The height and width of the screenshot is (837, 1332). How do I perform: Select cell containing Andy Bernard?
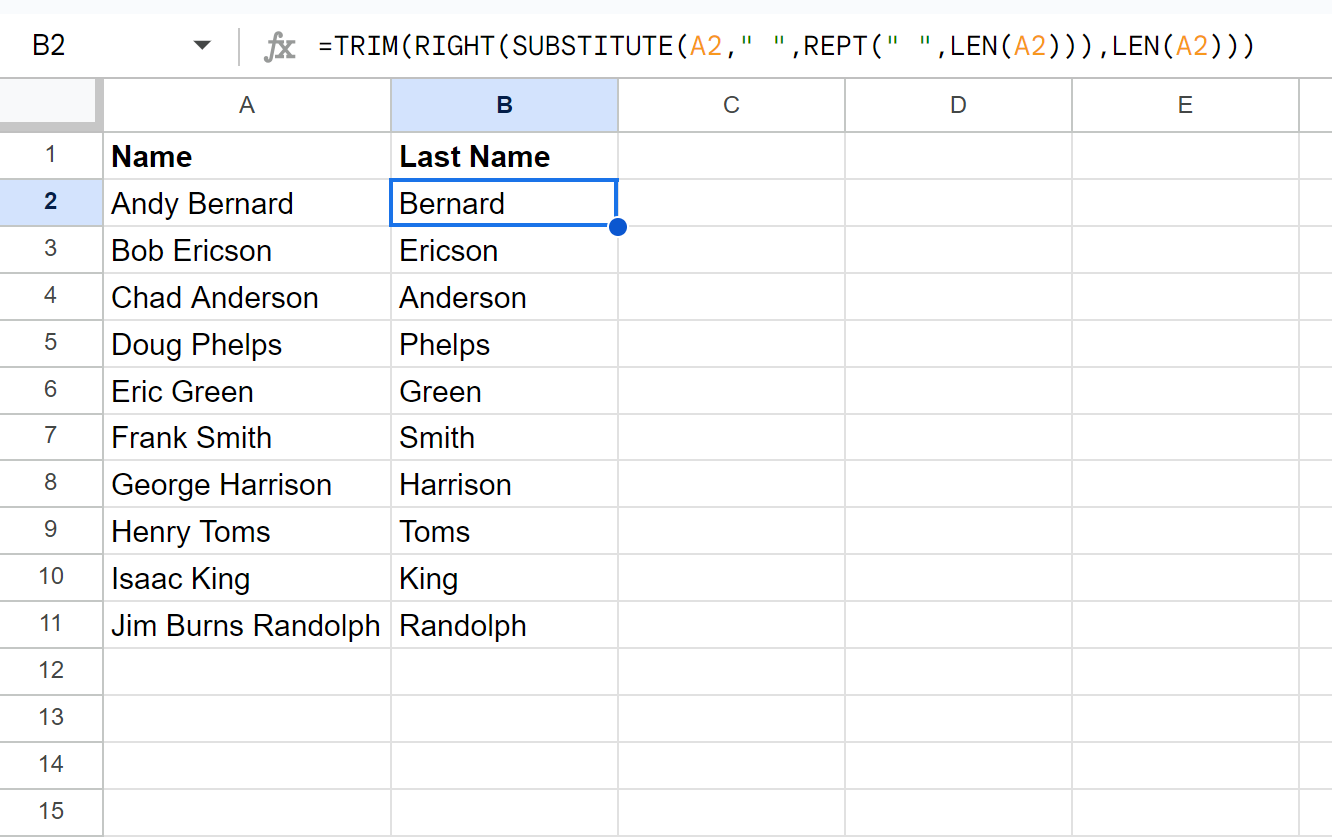247,203
